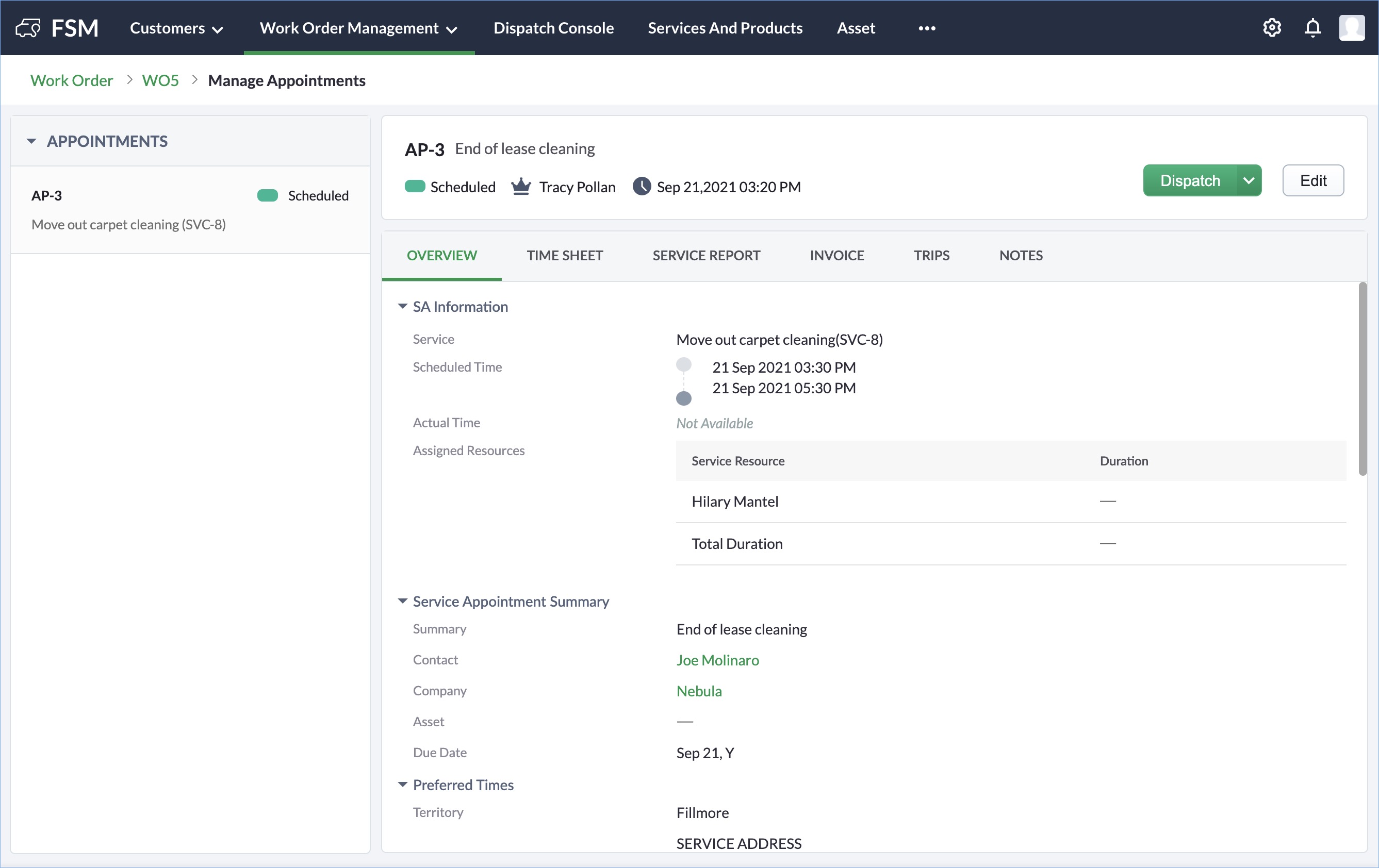Open the three-dots more modules menu

coord(927,28)
